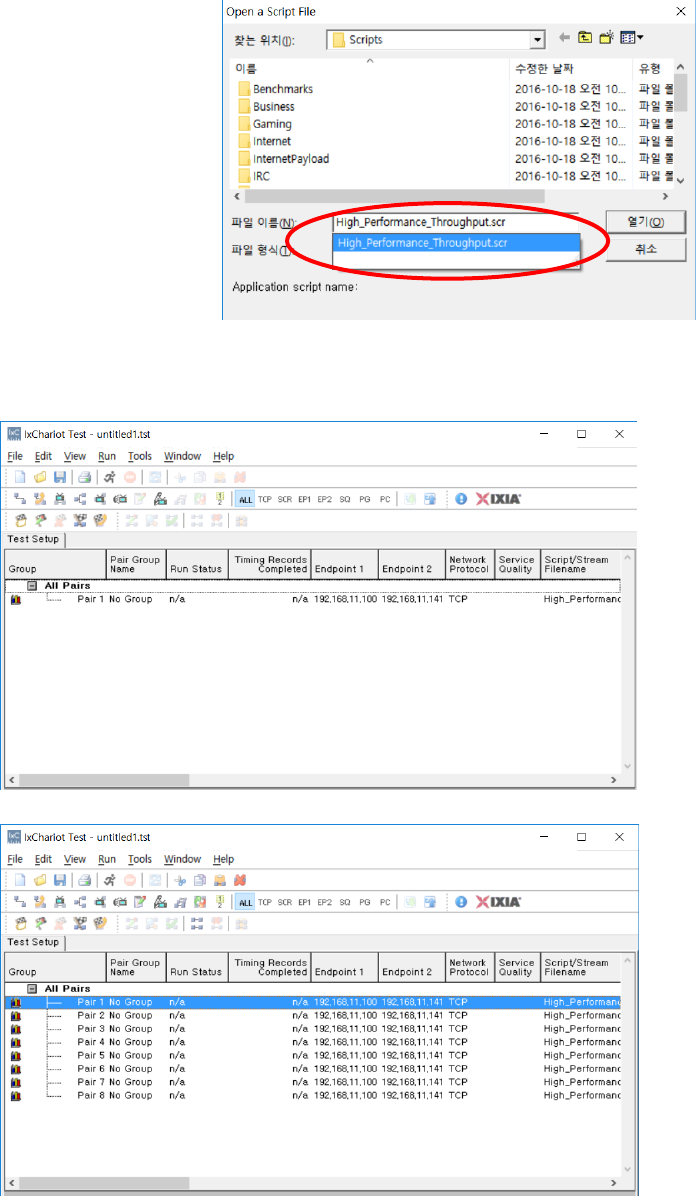Click blue info icon in eight-pair IxChariot window
This screenshot has width=696, height=1196.
click(461, 902)
